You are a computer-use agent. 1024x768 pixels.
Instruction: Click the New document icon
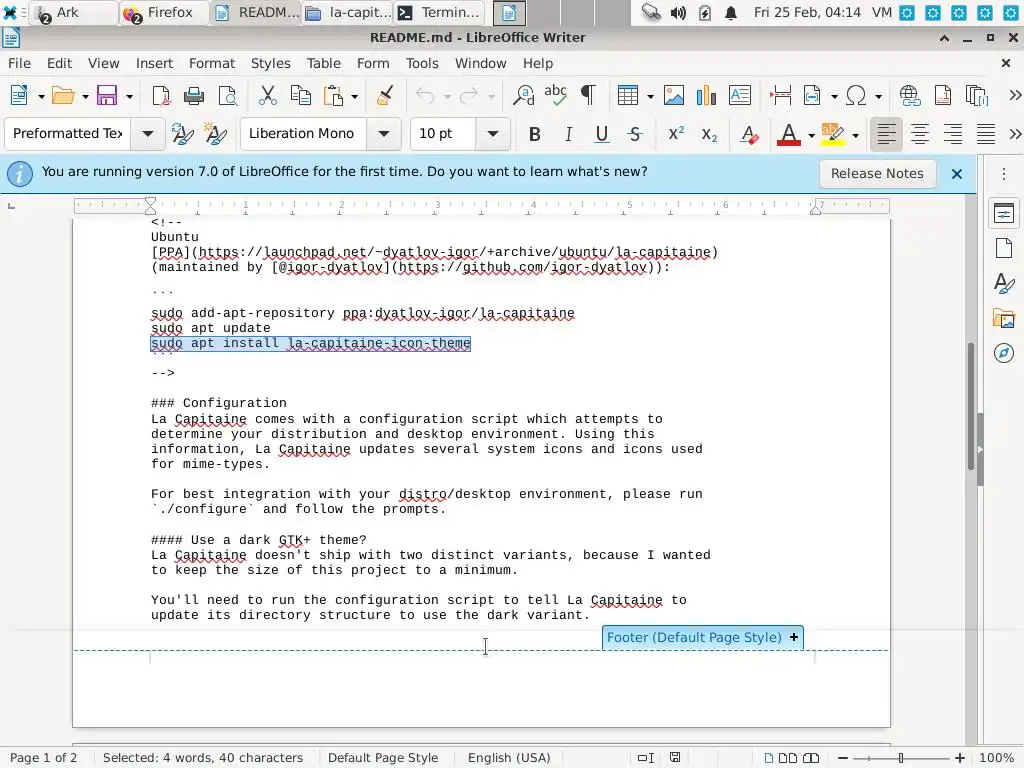pyautogui.click(x=20, y=96)
